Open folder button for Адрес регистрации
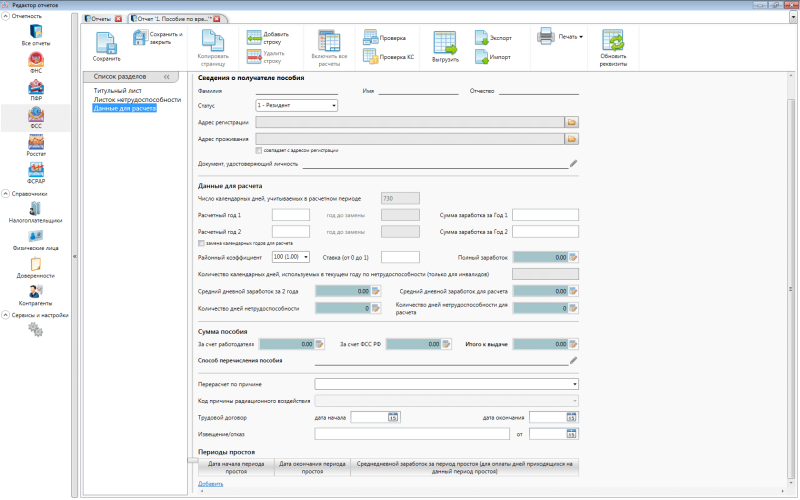 [x=572, y=122]
